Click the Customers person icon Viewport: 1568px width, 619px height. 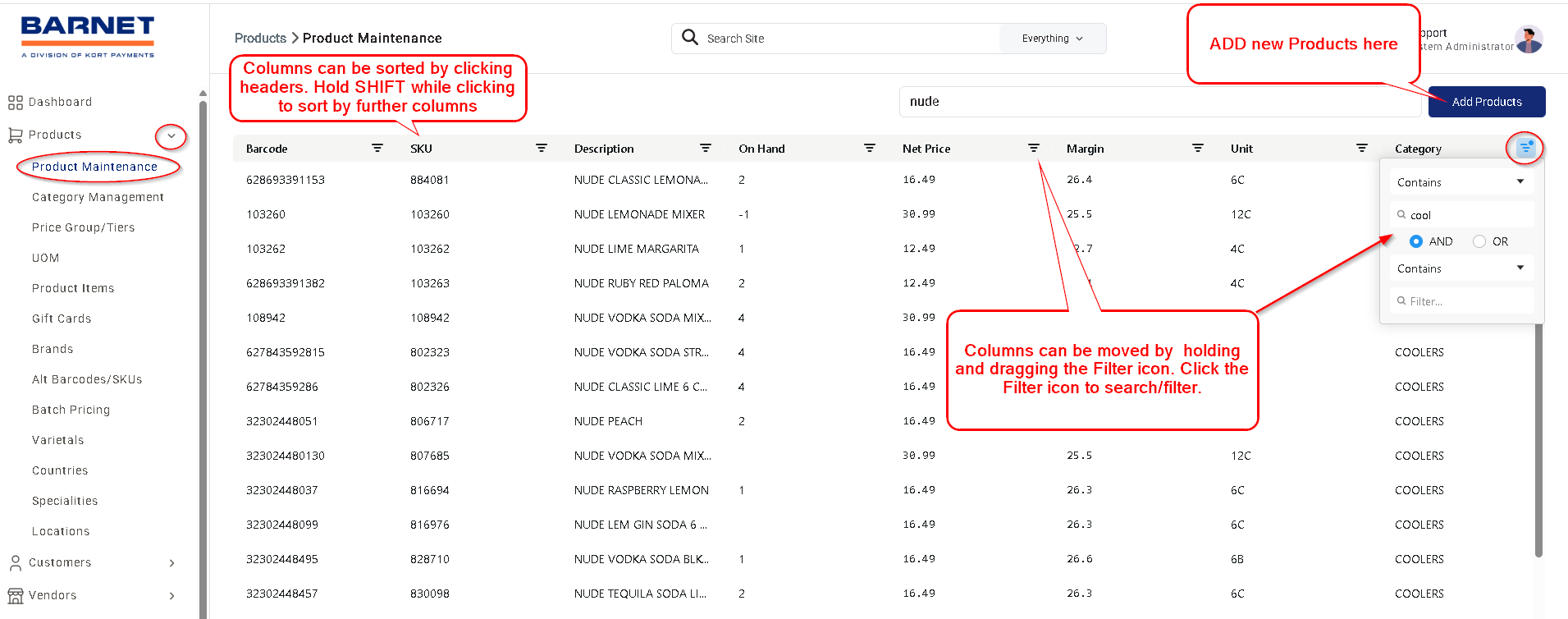pos(16,562)
